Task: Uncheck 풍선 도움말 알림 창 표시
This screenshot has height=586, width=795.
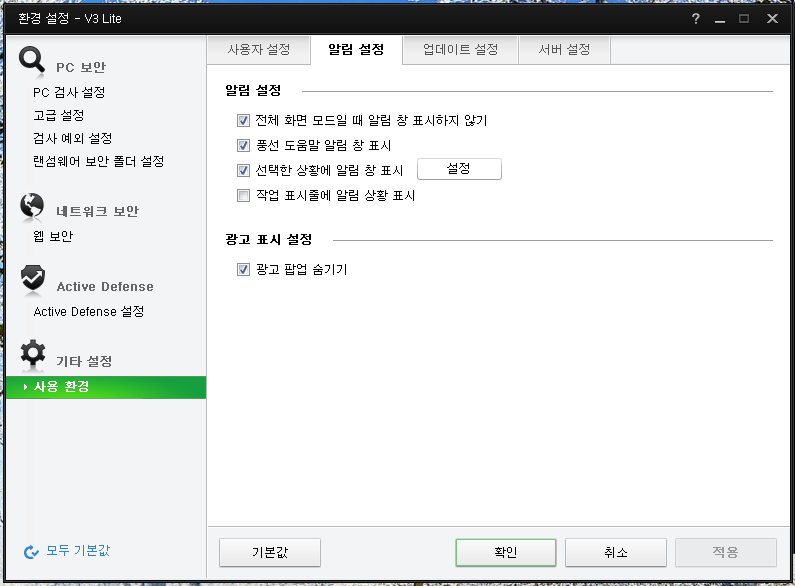Action: click(243, 145)
